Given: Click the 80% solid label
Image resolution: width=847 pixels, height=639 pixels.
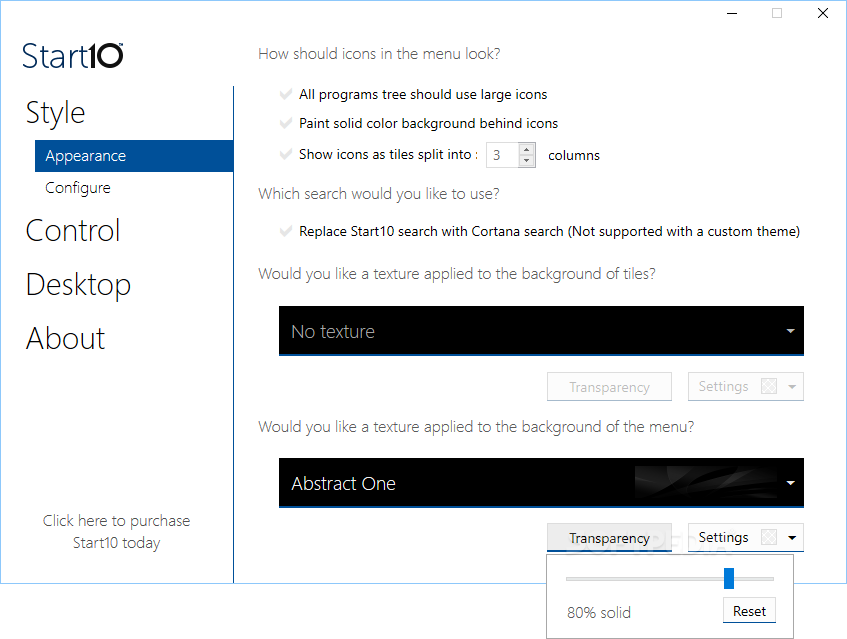Looking at the screenshot, I should (x=599, y=613).
